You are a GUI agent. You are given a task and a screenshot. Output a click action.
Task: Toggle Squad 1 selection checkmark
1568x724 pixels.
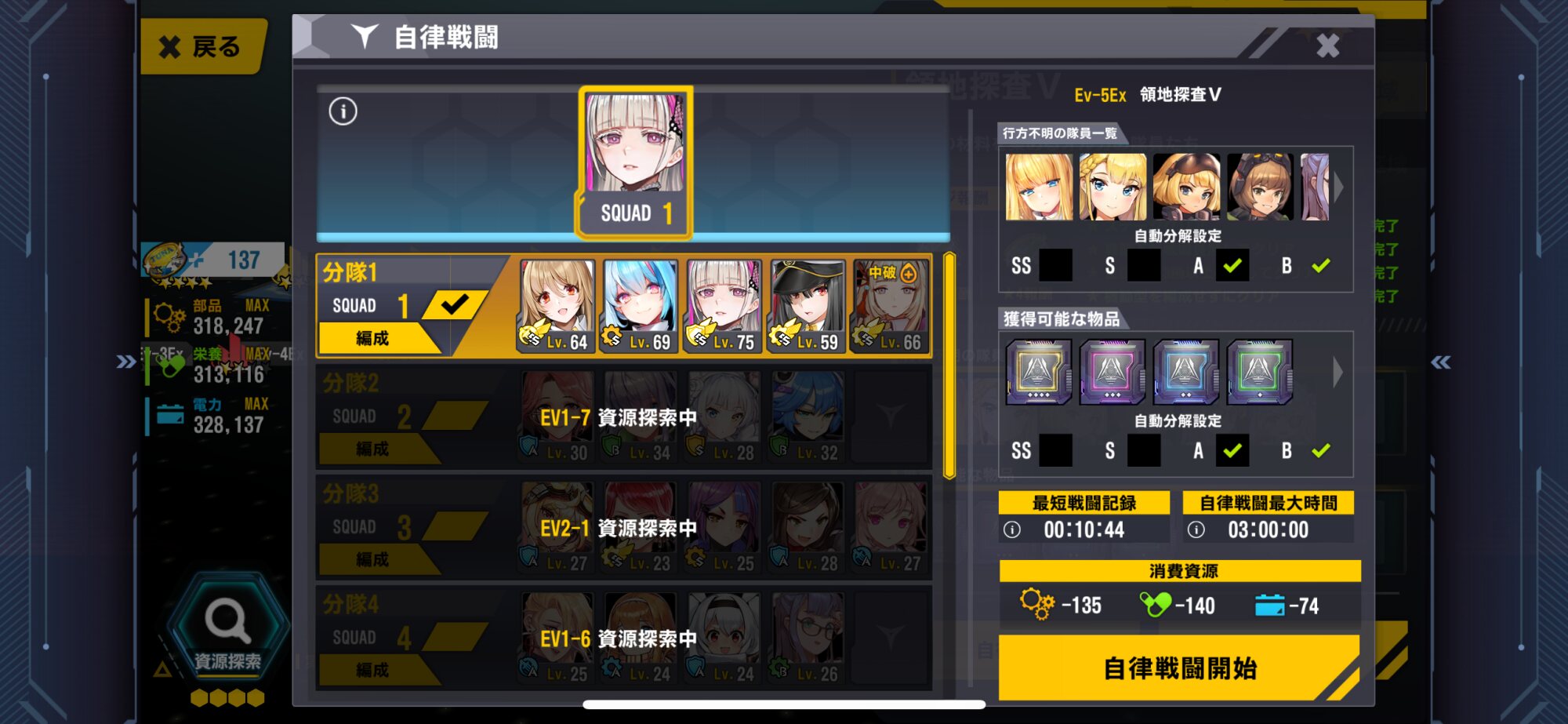[x=456, y=304]
